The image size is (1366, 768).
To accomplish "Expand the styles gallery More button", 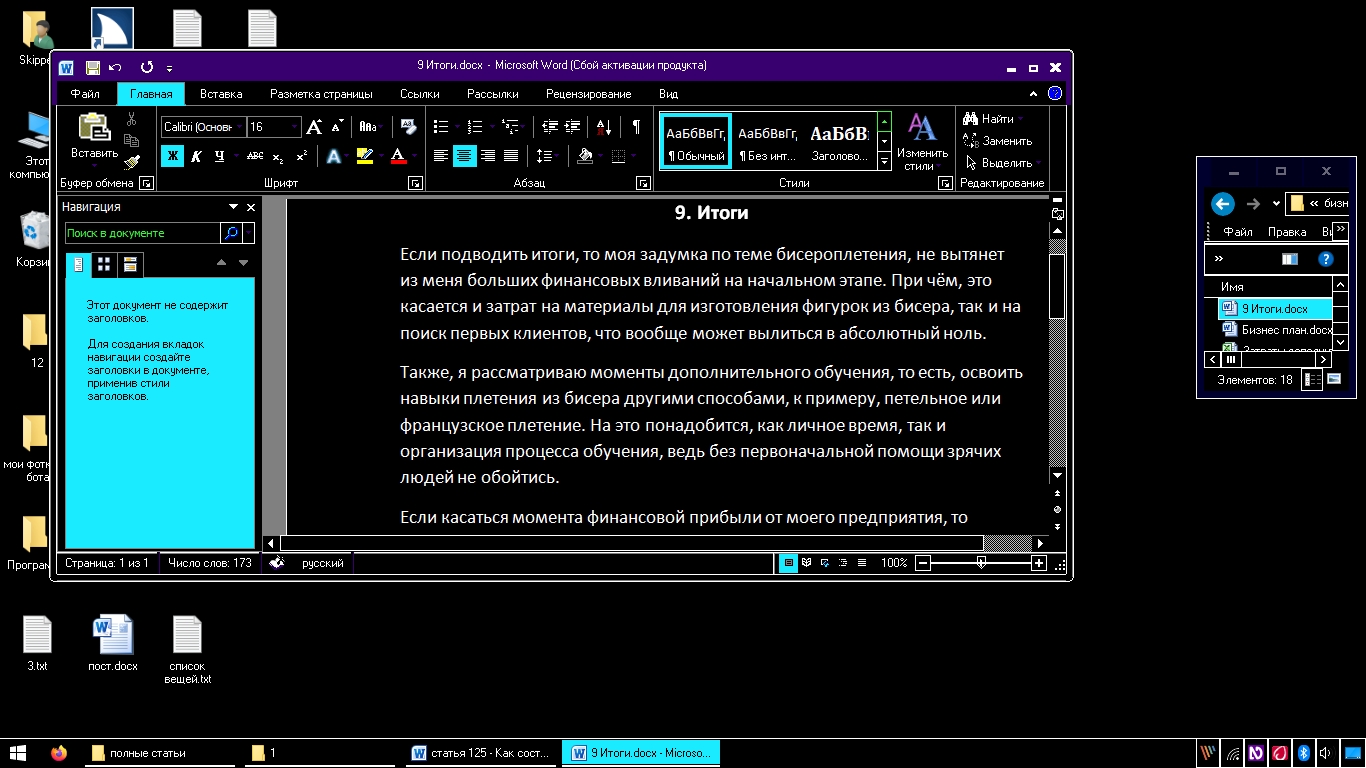I will point(884,162).
